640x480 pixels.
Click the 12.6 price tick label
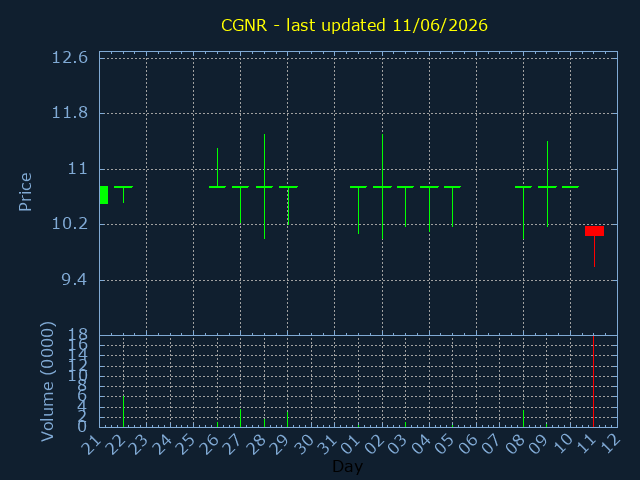pyautogui.click(x=69, y=58)
